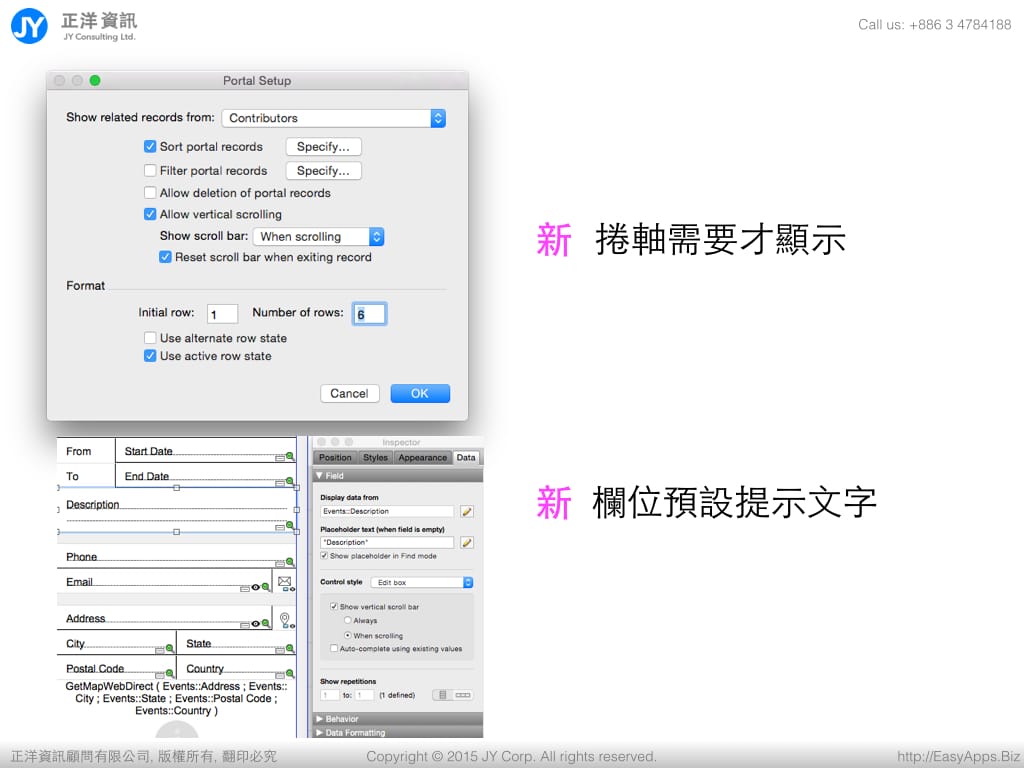The image size is (1024, 768).
Task: Click the Number of rows input field
Action: pyautogui.click(x=369, y=314)
